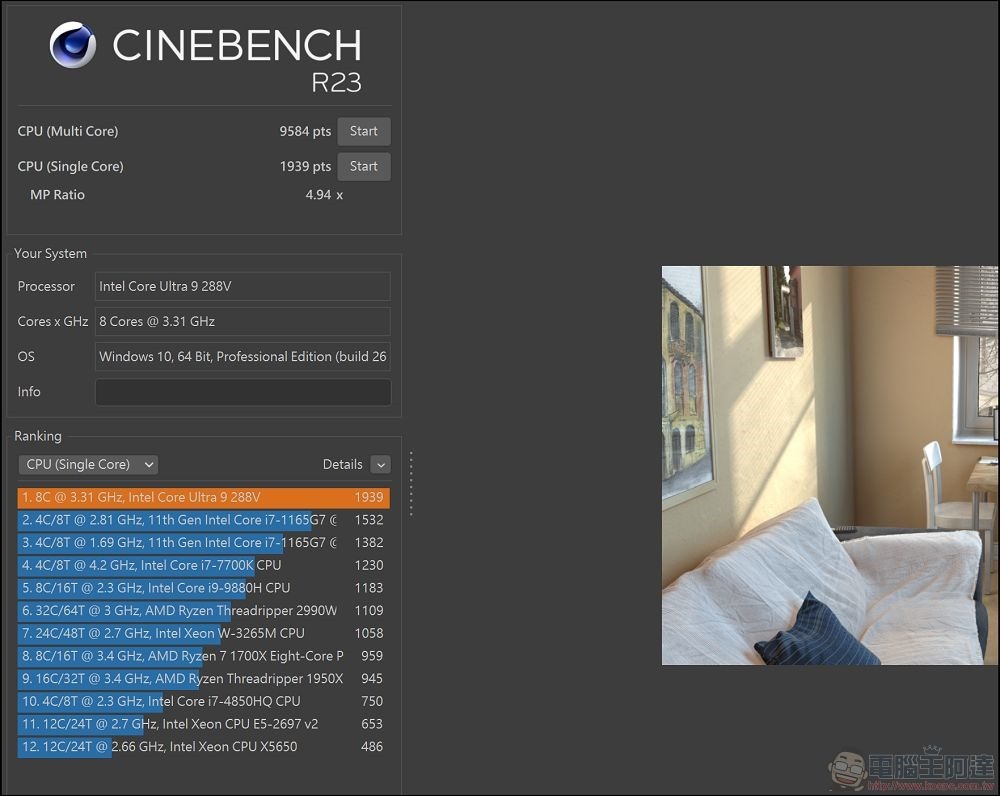1000x796 pixels.
Task: Select ranking row 12 Intel Xeon CPU X5650
Action: coord(203,746)
